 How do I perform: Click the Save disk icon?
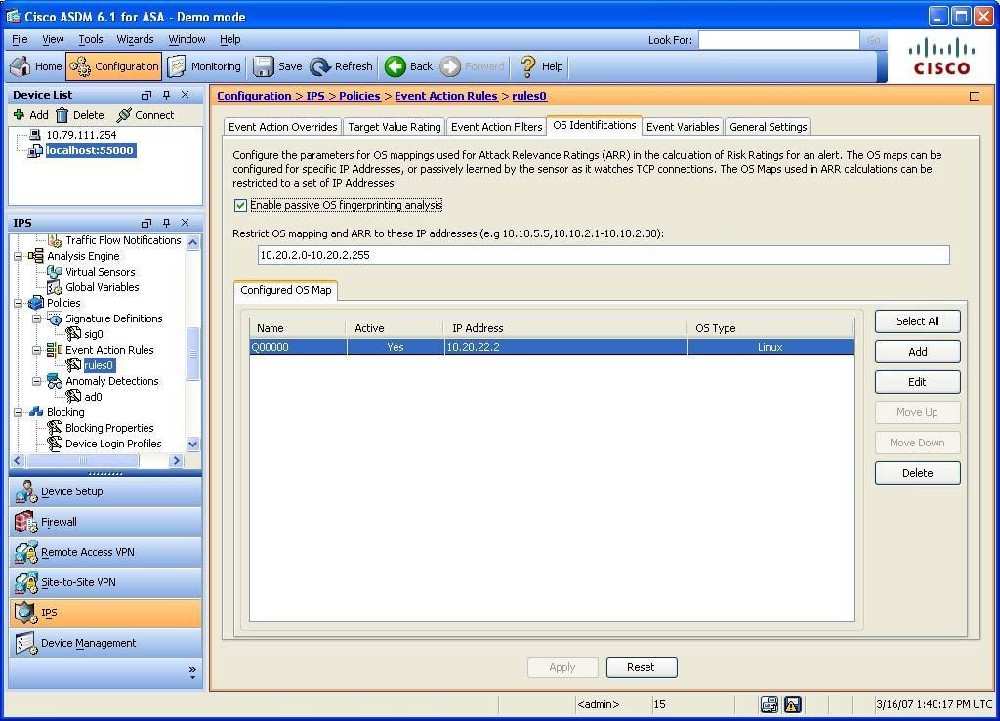point(263,66)
